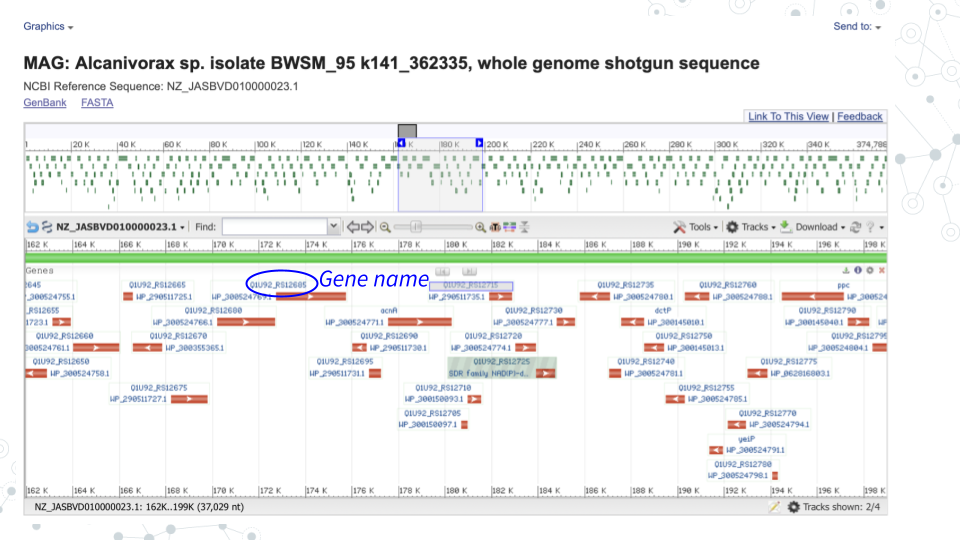Expand the Find box dropdown arrow

334,227
